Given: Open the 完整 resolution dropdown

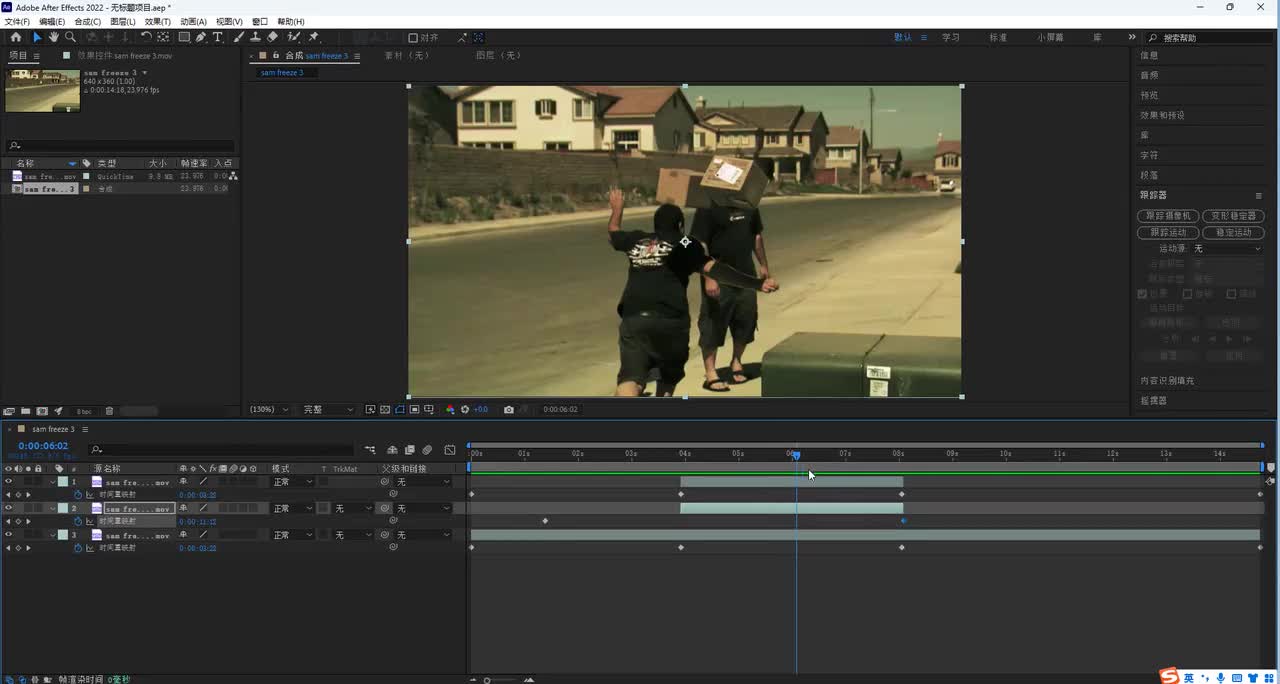Looking at the screenshot, I should pyautogui.click(x=328, y=409).
